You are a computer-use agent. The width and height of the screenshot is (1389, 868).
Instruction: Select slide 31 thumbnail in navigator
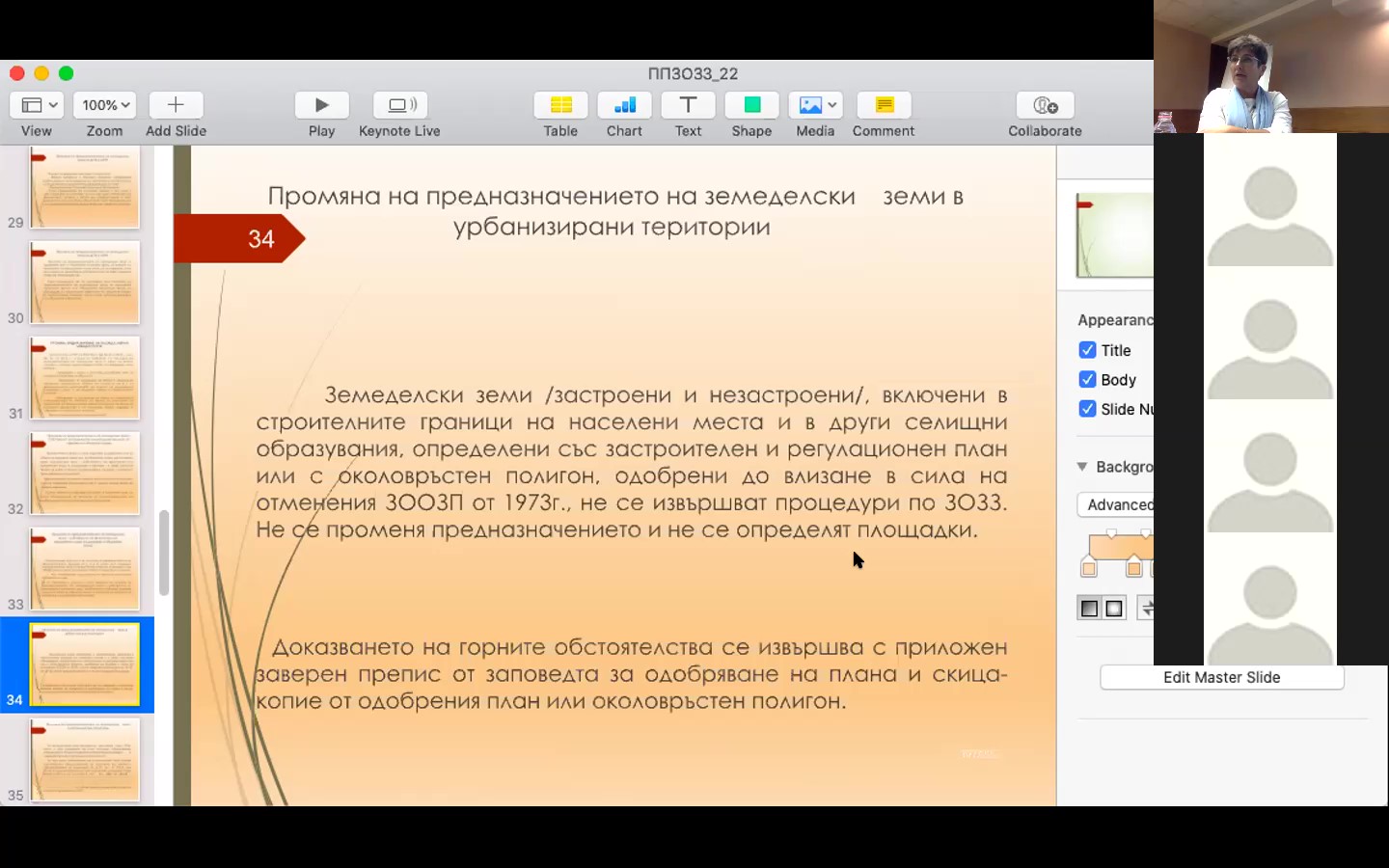click(x=85, y=378)
